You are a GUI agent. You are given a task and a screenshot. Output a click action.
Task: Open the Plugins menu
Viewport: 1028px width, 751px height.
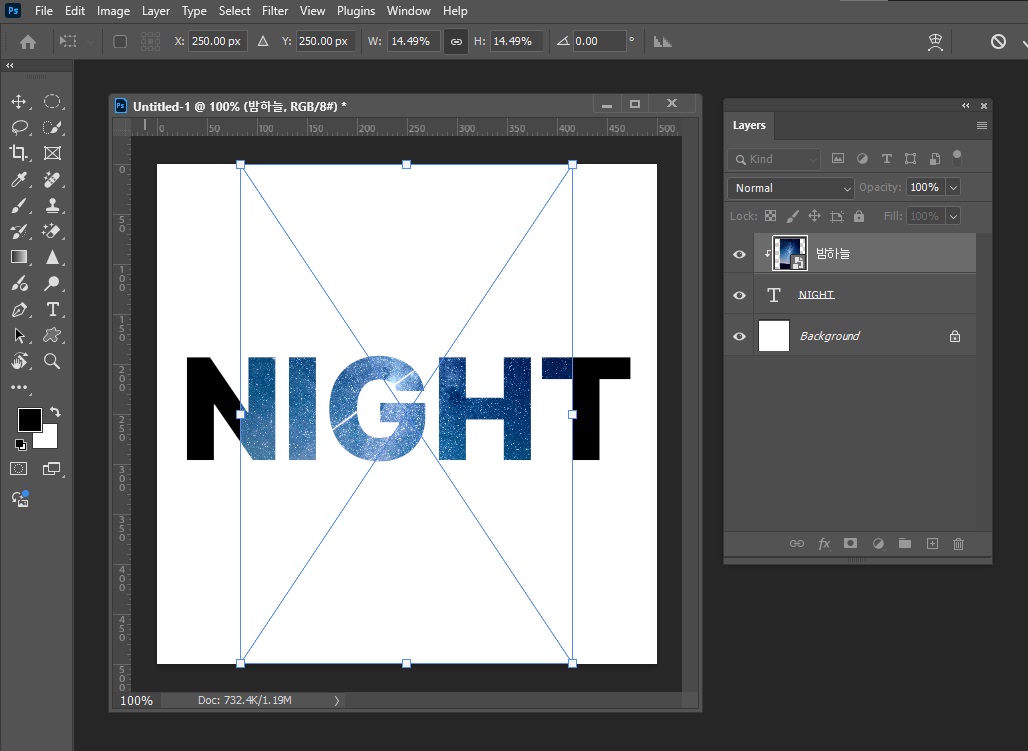356,11
